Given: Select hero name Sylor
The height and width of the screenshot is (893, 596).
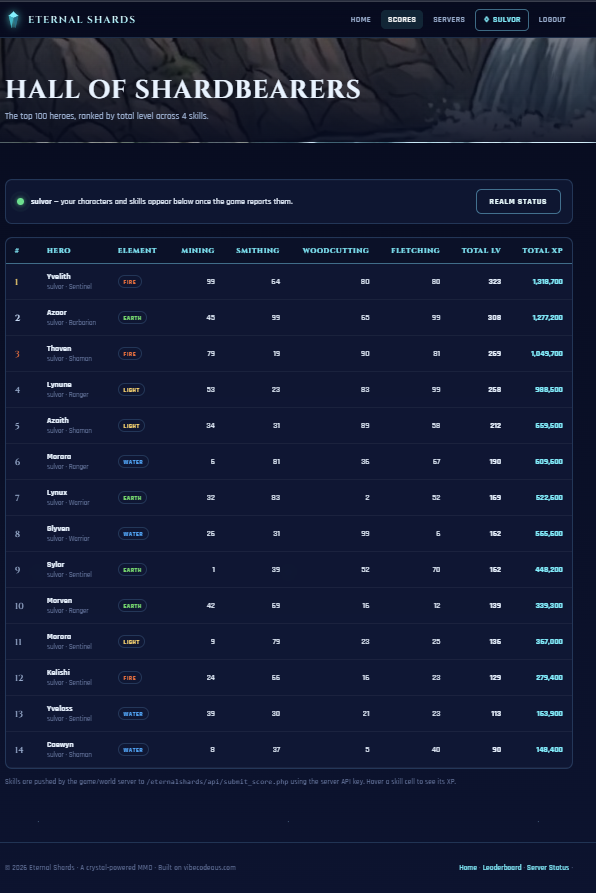Looking at the screenshot, I should click(56, 564).
